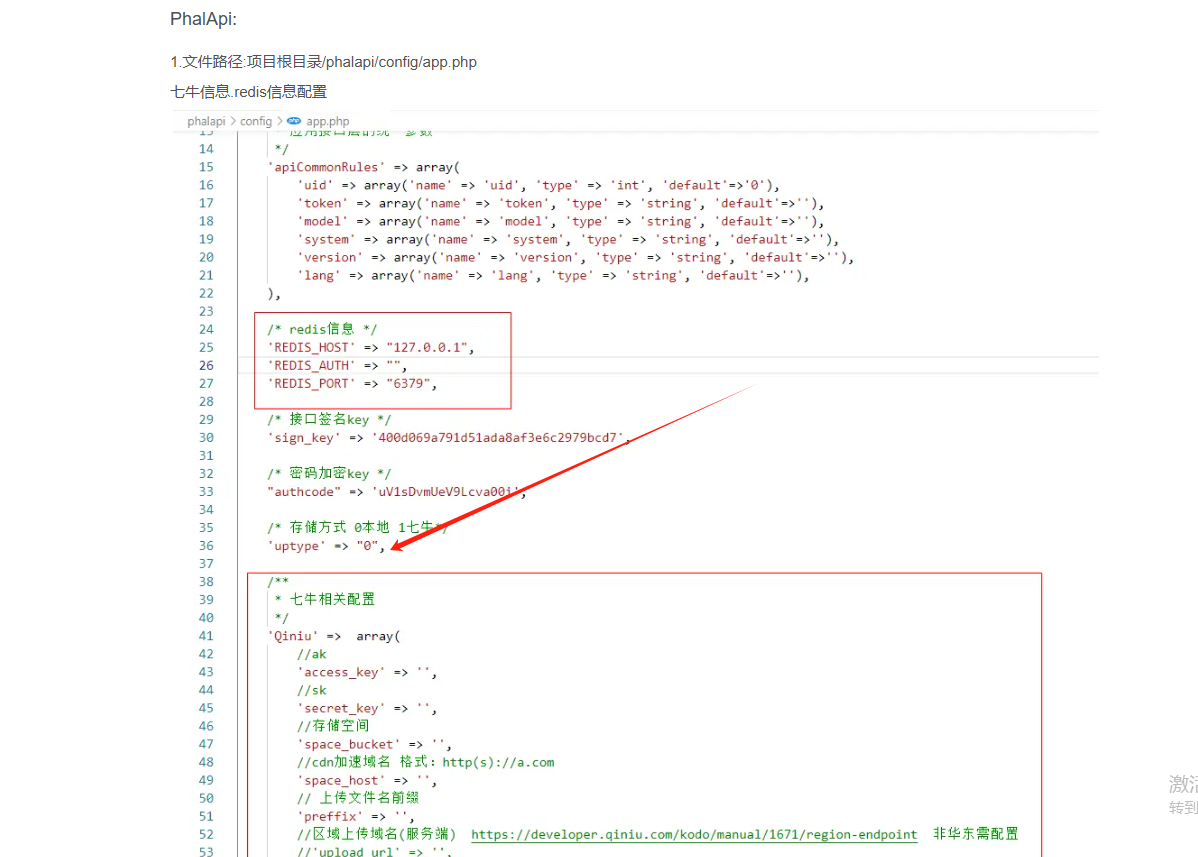Click the 'secret_key' => '' line

point(367,708)
